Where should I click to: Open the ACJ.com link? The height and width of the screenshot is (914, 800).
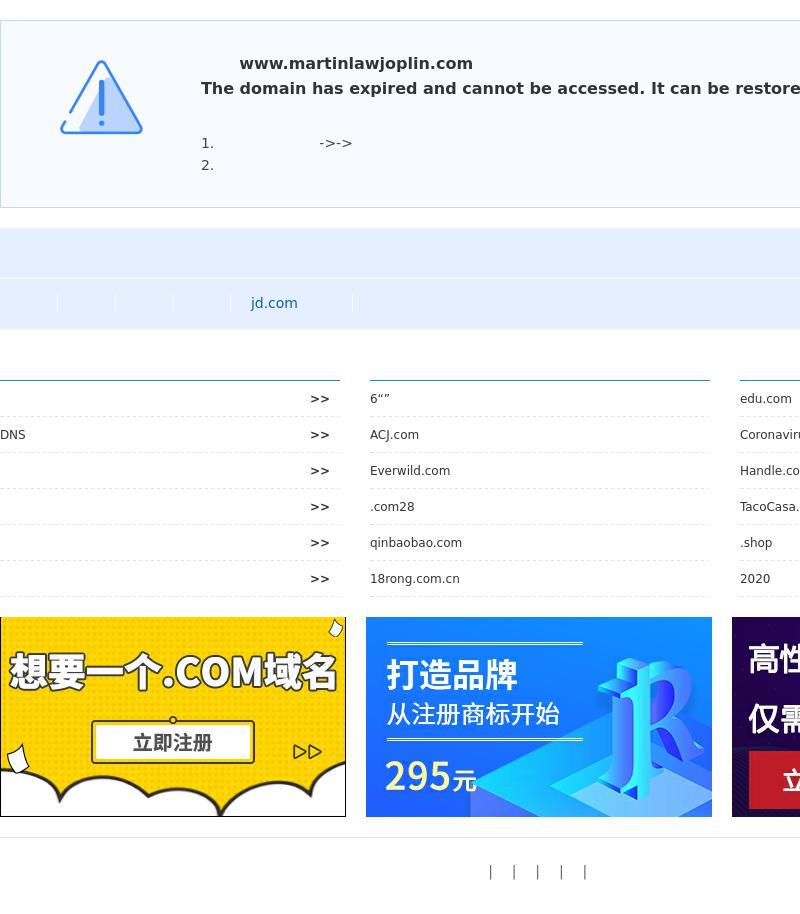394,435
